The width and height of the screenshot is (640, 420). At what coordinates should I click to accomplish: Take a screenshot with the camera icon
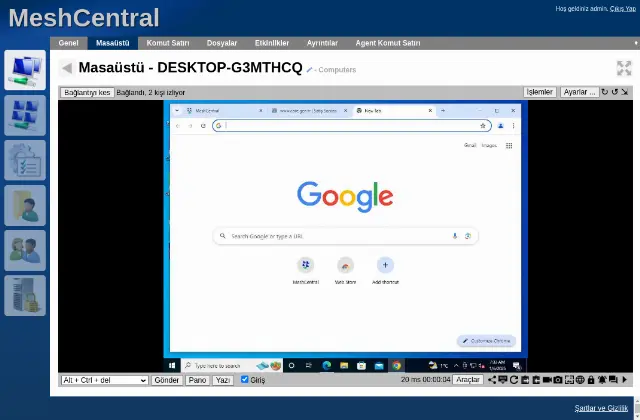(x=558, y=380)
